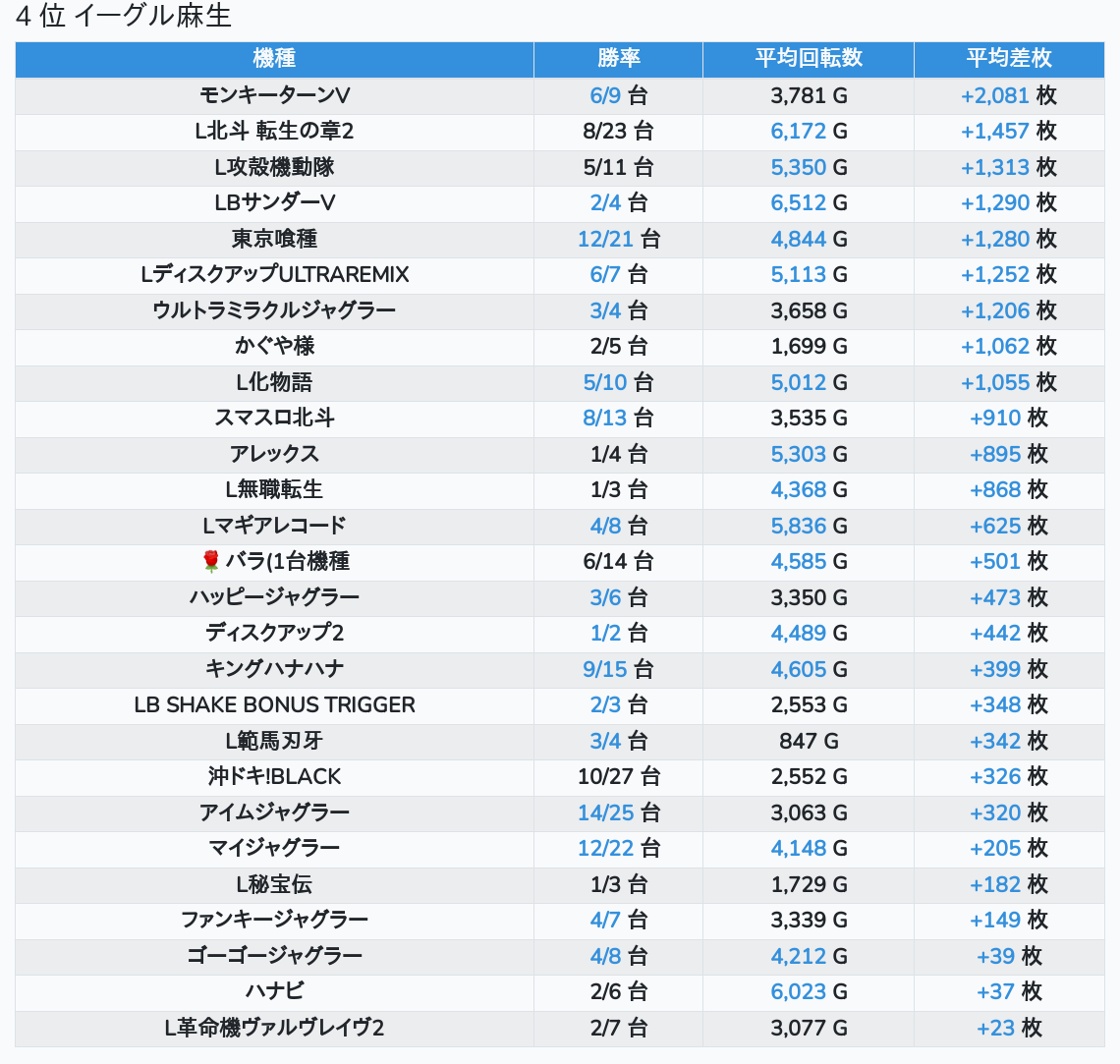Click the +1,062 value for かぐや様

995,346
